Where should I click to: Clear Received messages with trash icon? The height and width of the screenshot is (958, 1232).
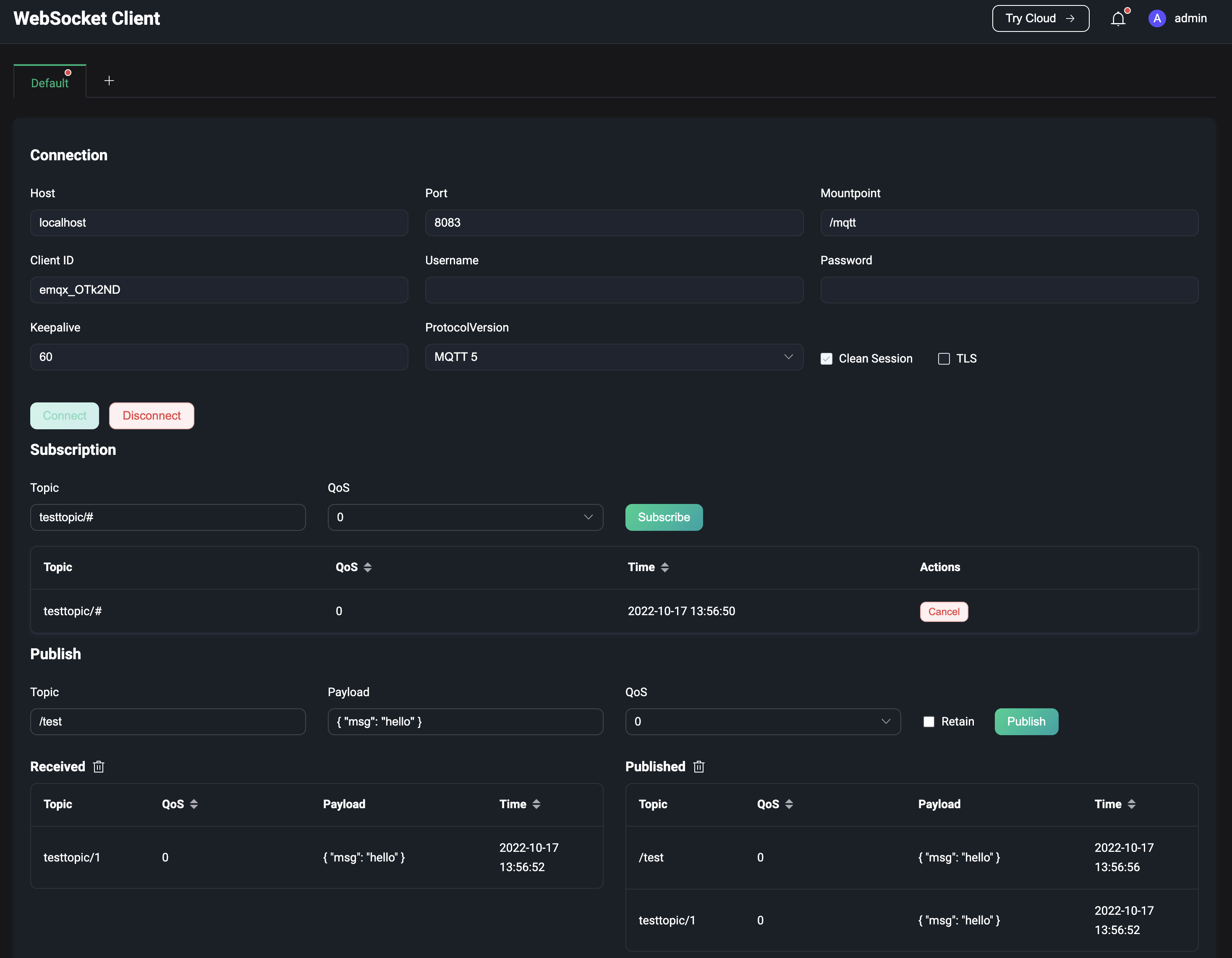tap(99, 767)
